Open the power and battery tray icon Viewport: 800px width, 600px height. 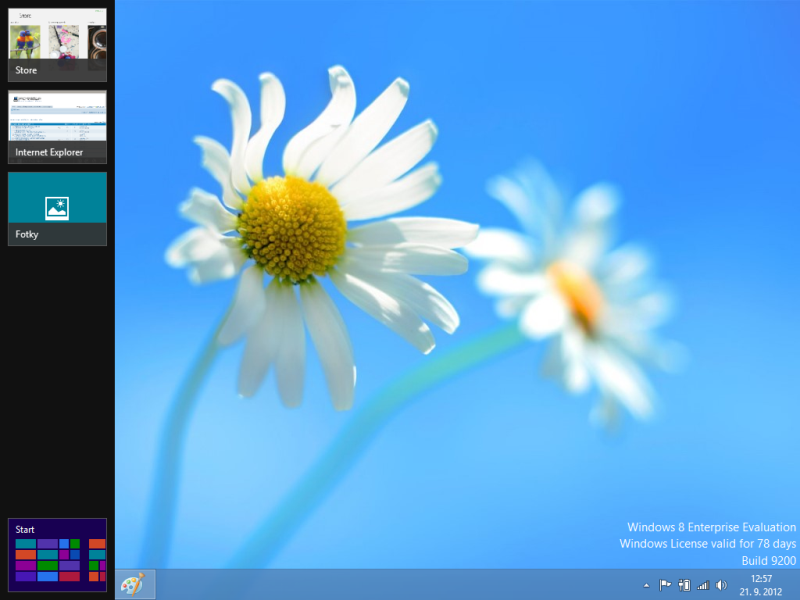(684, 585)
